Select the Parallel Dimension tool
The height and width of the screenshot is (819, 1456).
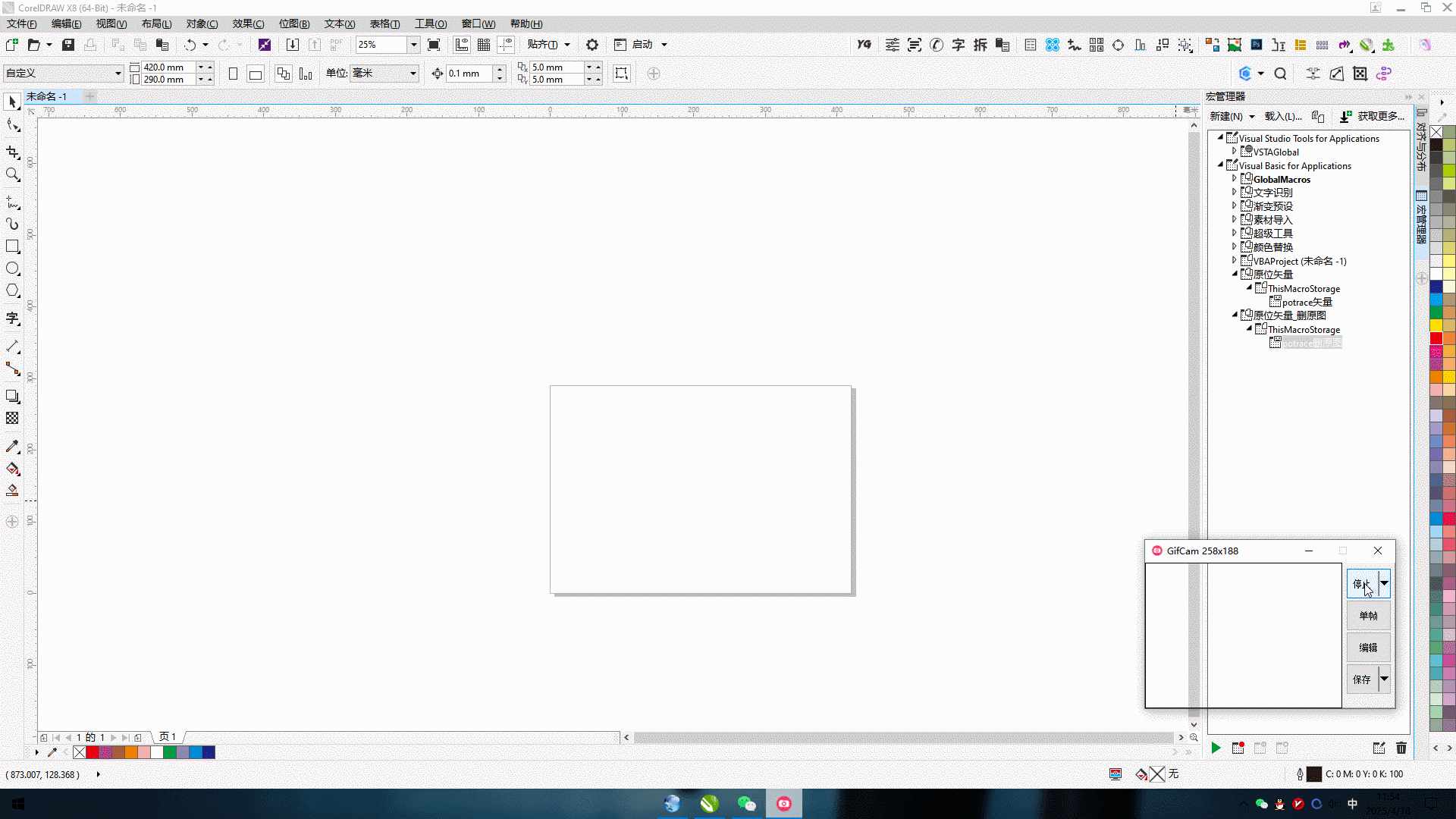coord(12,347)
